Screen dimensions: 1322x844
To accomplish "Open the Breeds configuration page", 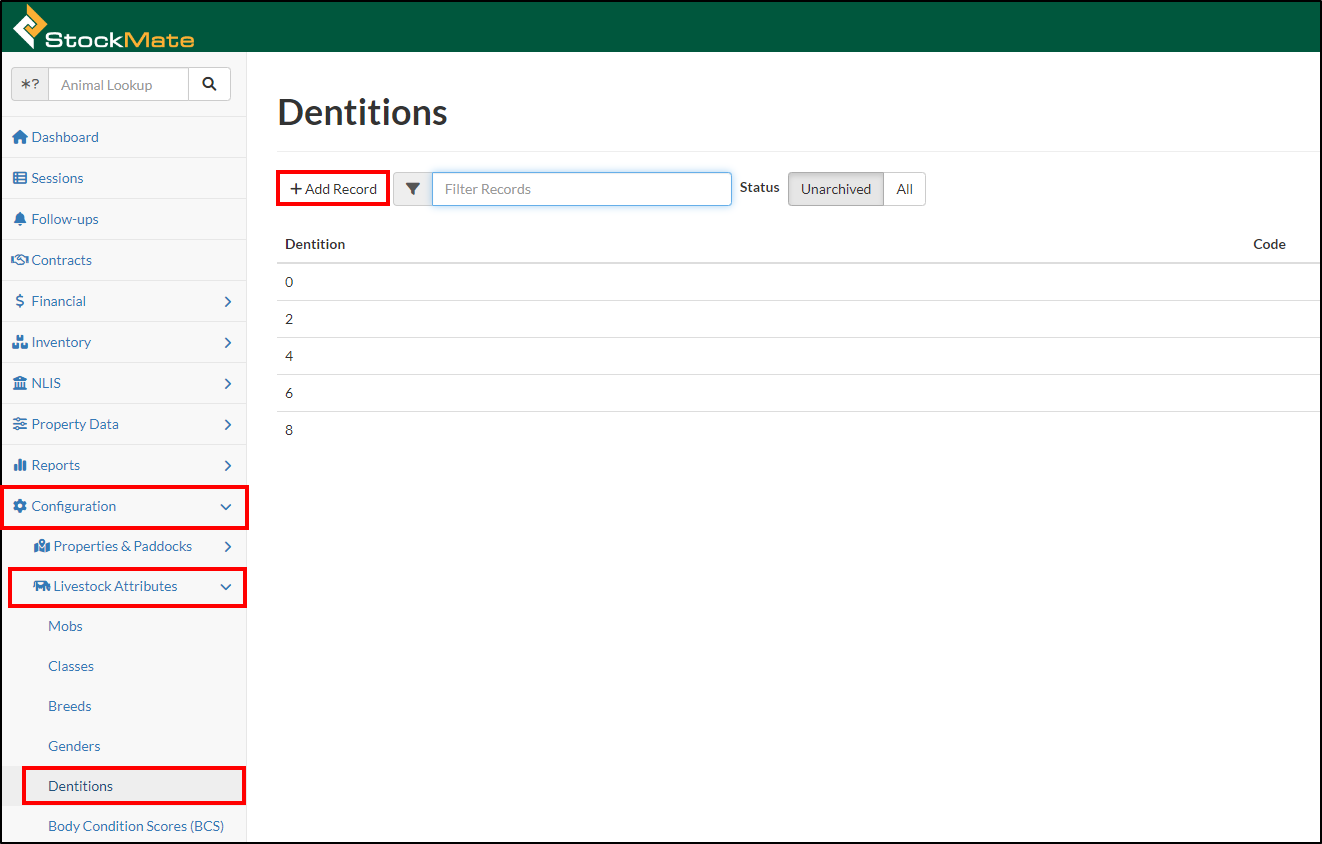I will point(69,706).
